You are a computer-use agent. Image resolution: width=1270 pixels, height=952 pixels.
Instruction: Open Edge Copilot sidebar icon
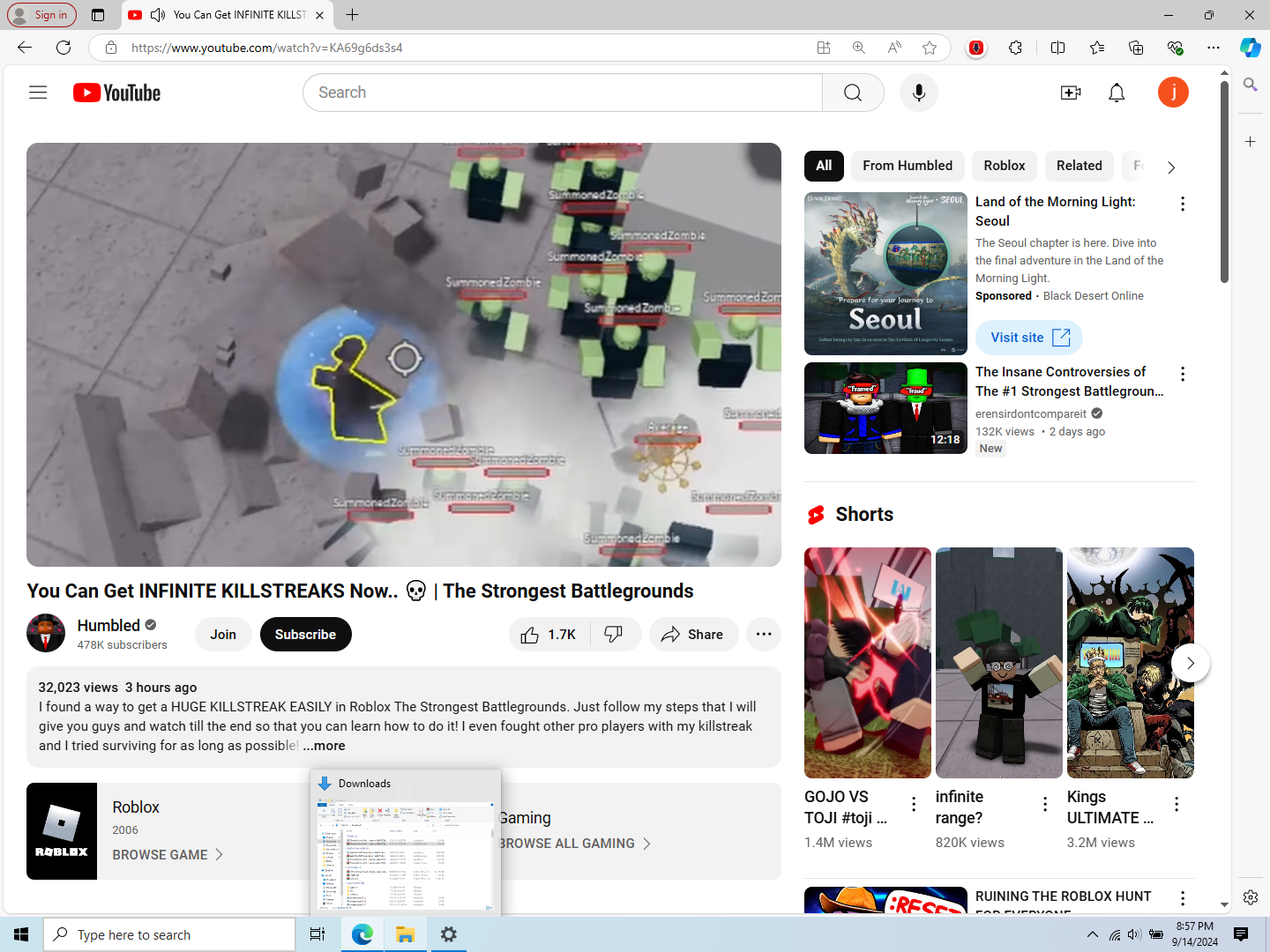pyautogui.click(x=1251, y=48)
